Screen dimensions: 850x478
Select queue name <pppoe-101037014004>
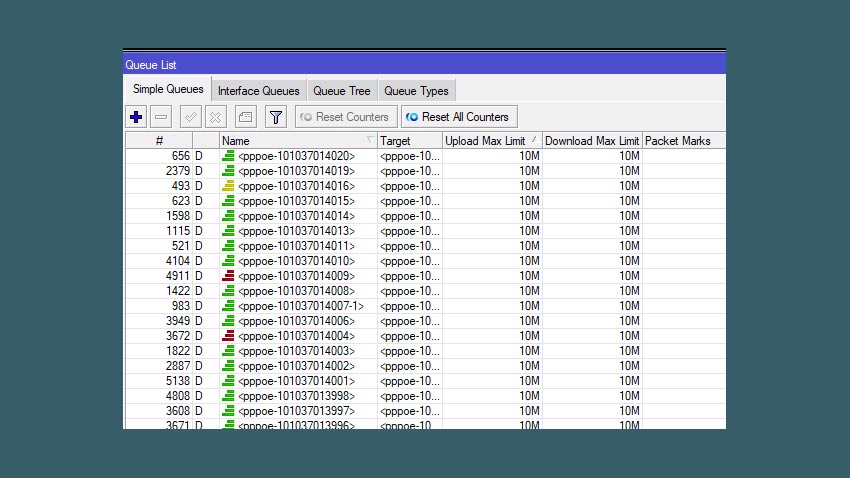297,336
